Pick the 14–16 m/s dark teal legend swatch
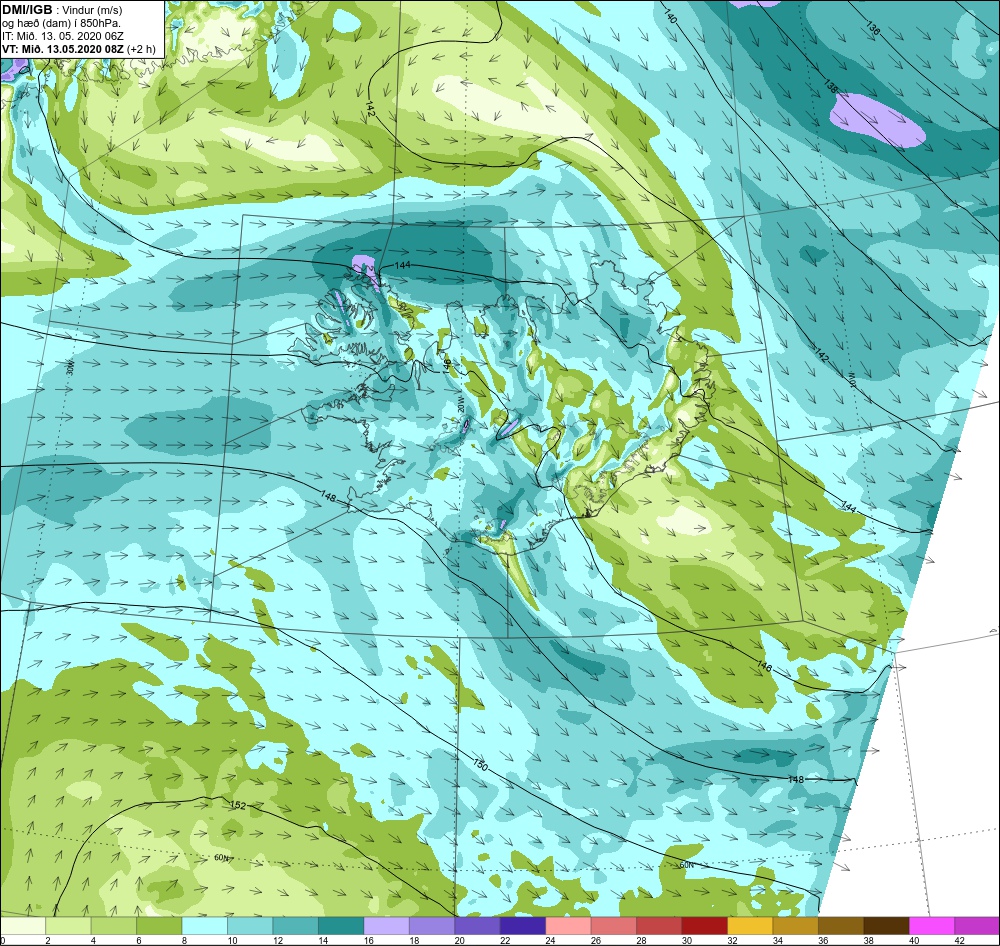 click(341, 926)
